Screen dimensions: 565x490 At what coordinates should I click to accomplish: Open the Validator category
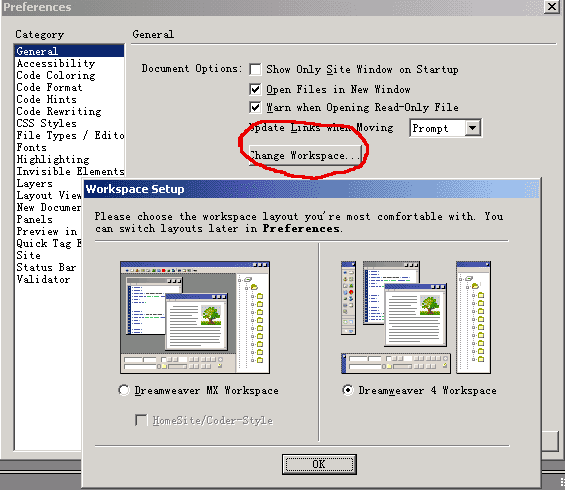click(x=43, y=279)
